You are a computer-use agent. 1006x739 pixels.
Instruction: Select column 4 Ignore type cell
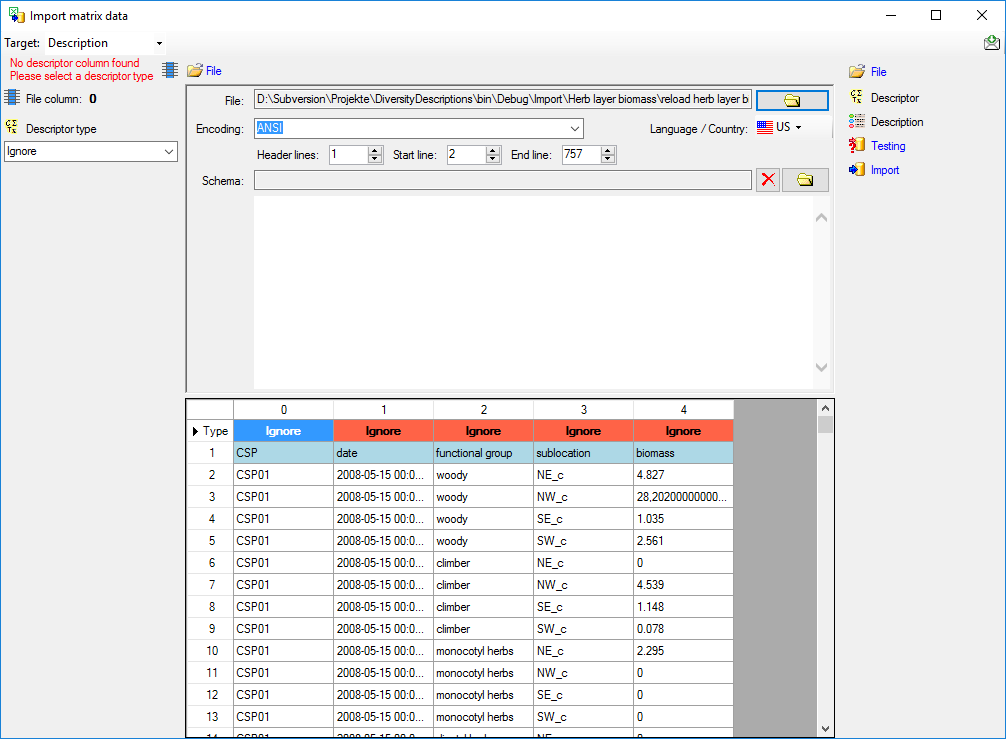683,431
